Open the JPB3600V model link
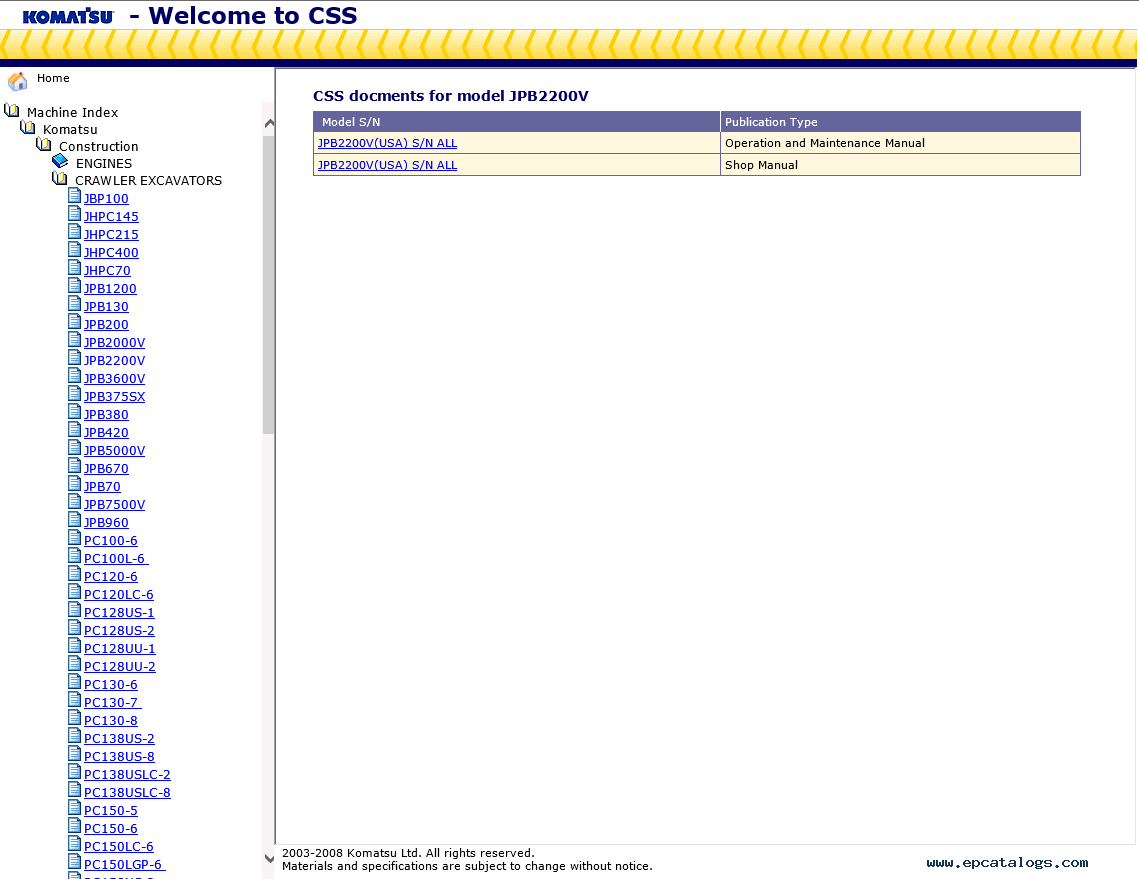 (114, 378)
